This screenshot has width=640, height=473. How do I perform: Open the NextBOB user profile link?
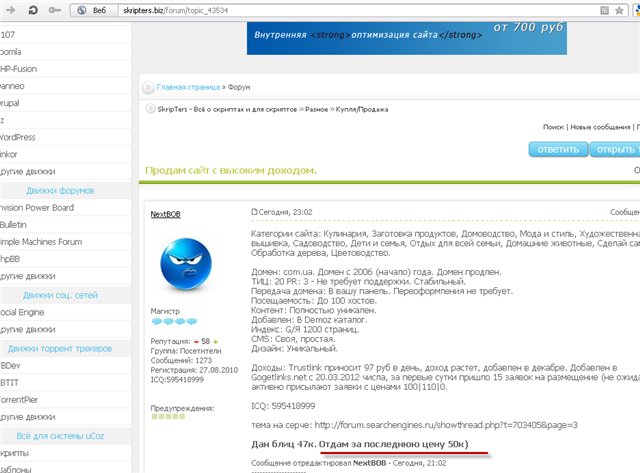click(x=165, y=214)
